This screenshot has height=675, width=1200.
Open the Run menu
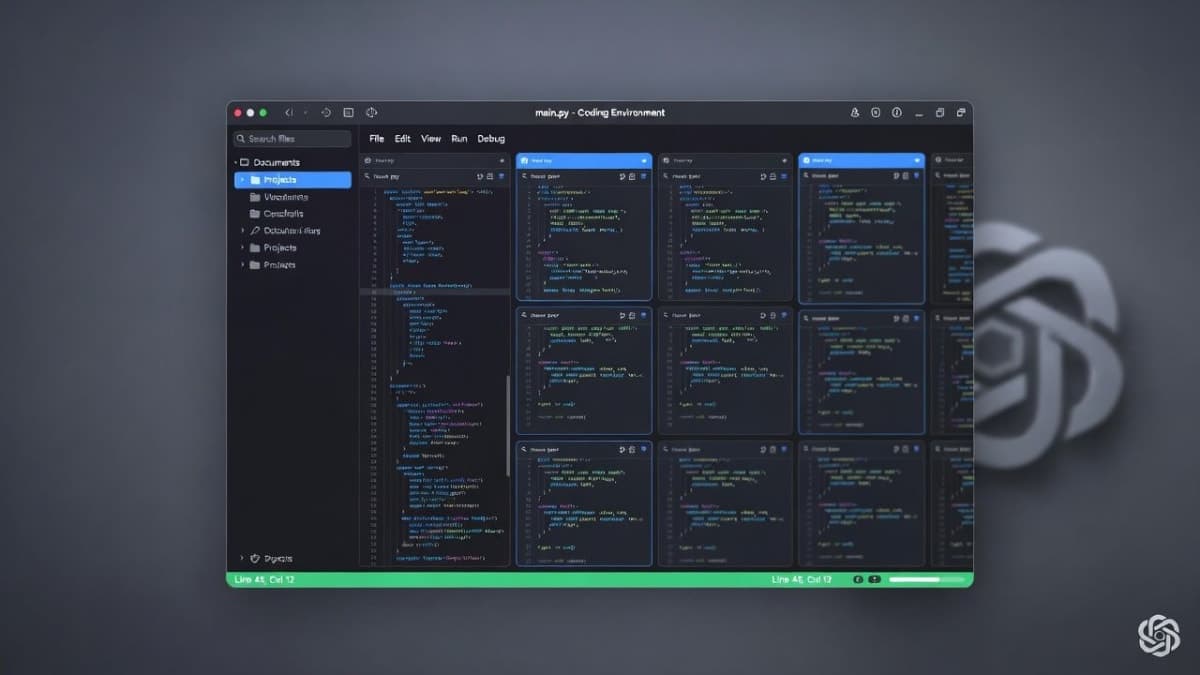click(459, 138)
